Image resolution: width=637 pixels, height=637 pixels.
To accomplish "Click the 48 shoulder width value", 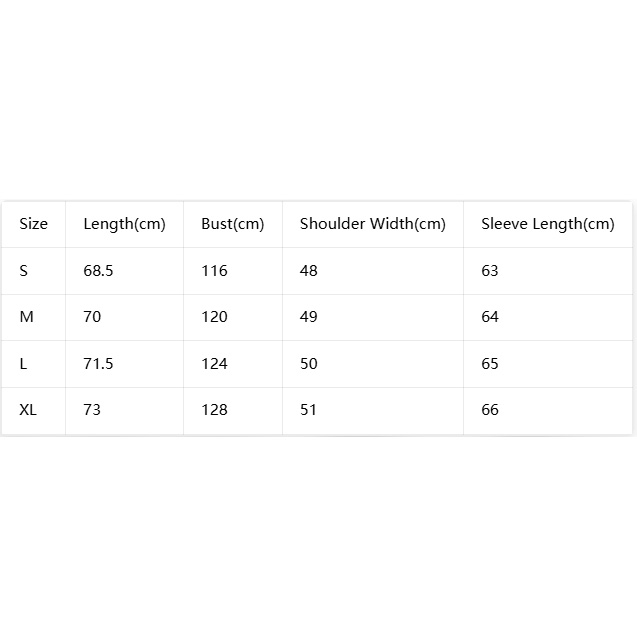I will point(309,271).
